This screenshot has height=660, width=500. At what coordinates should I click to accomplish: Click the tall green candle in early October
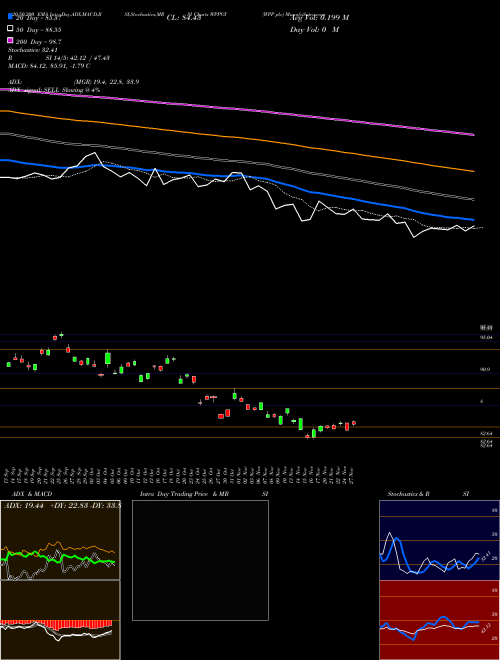[108, 358]
